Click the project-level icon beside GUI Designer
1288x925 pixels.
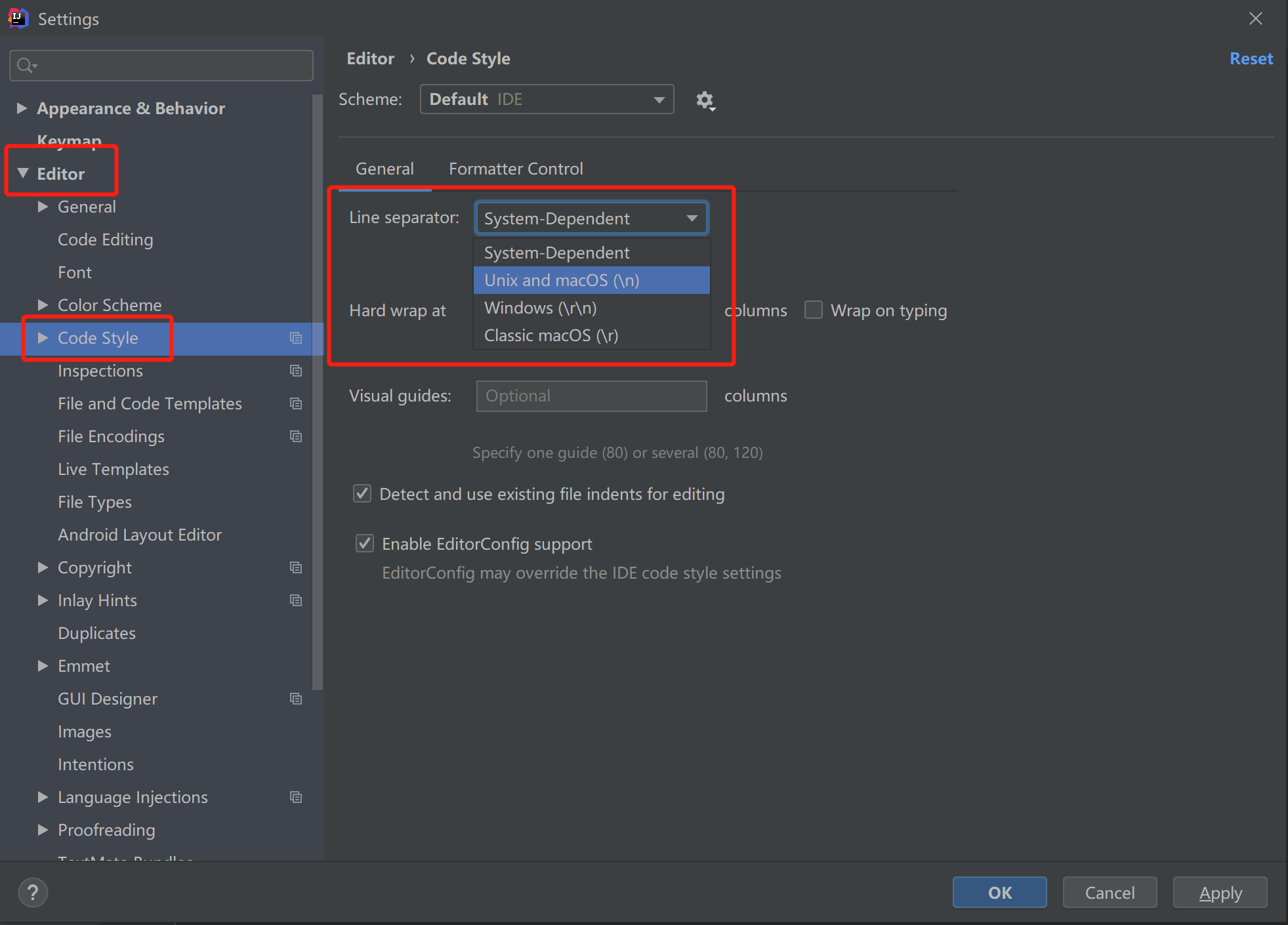coord(296,699)
